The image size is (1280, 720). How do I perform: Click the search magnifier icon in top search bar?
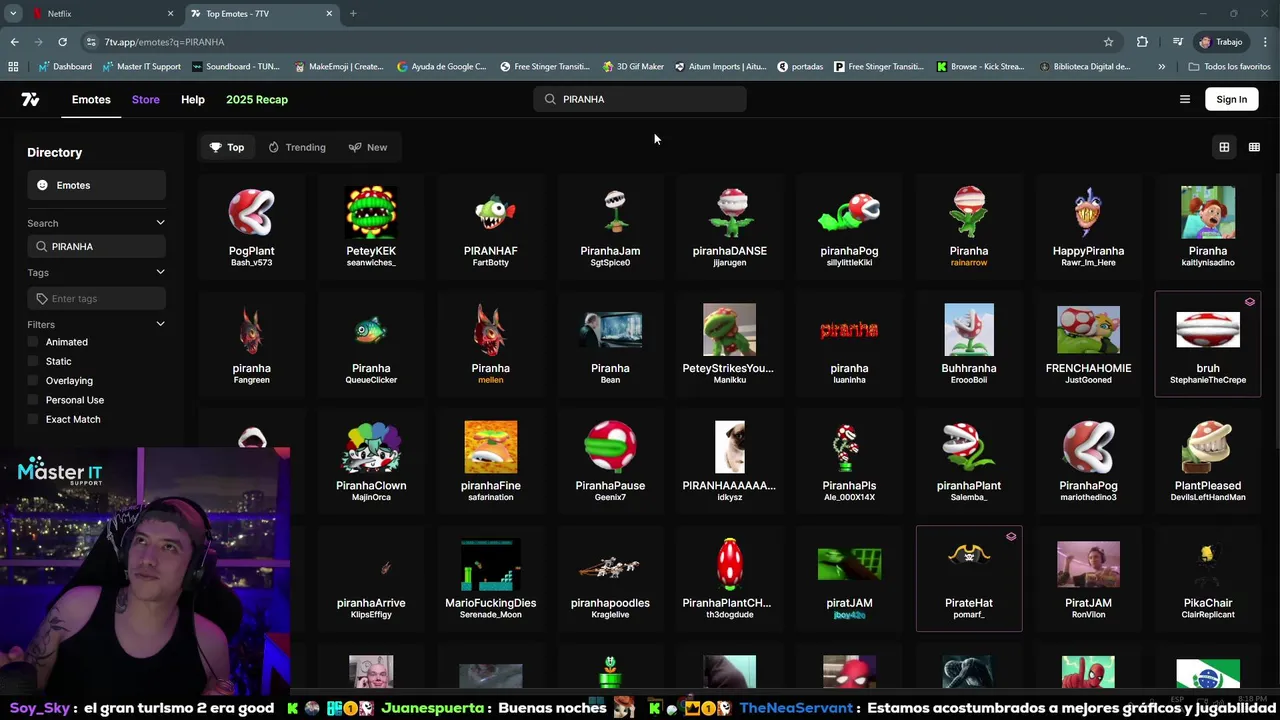click(550, 99)
